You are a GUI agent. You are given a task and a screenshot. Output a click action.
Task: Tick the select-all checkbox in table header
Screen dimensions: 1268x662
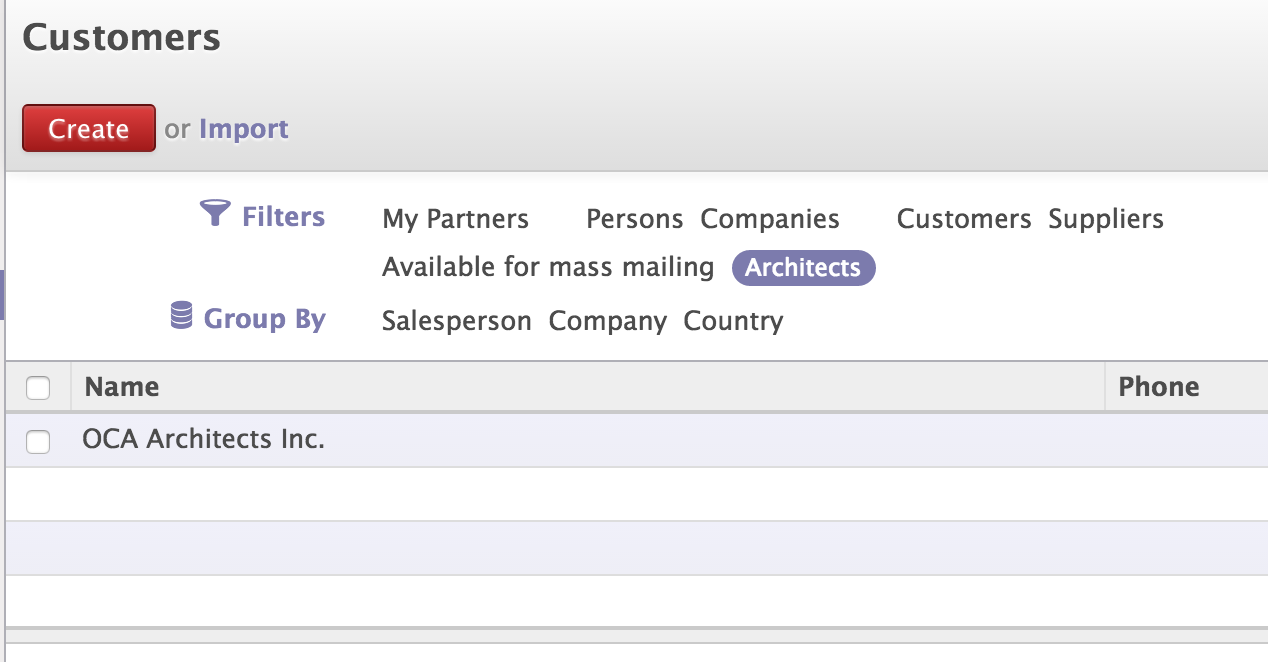point(38,388)
